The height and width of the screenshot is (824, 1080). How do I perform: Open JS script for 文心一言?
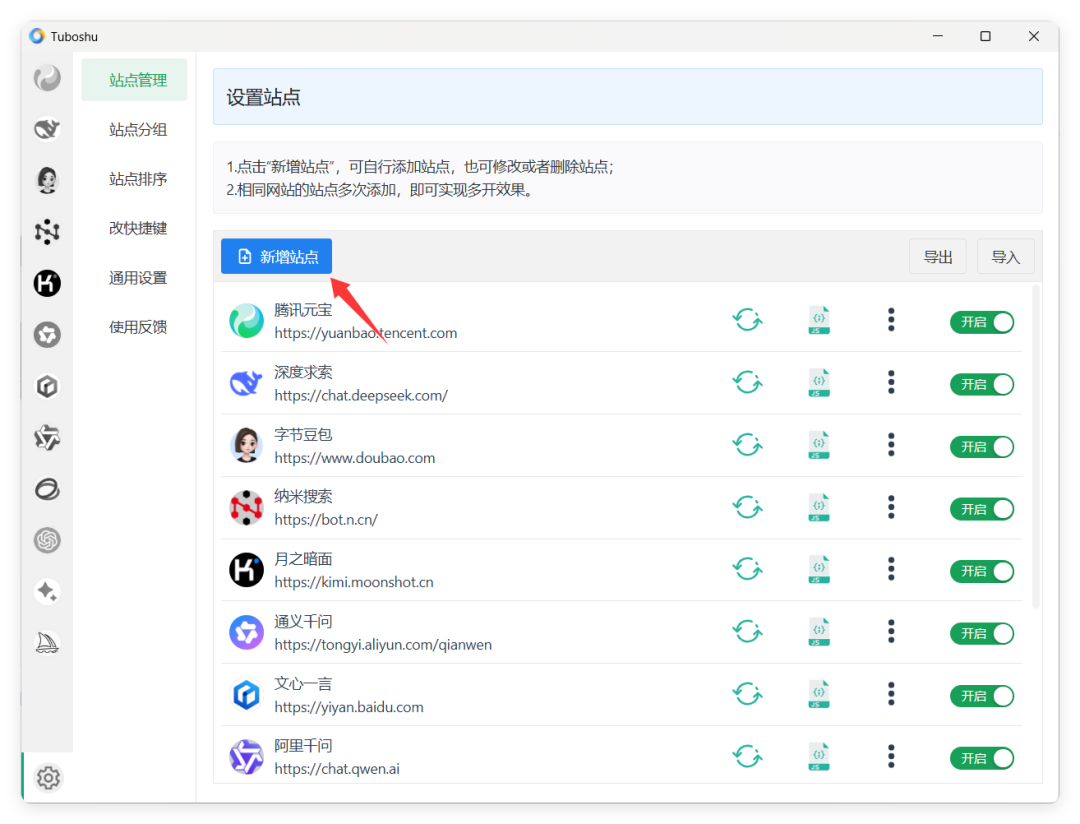click(x=819, y=694)
